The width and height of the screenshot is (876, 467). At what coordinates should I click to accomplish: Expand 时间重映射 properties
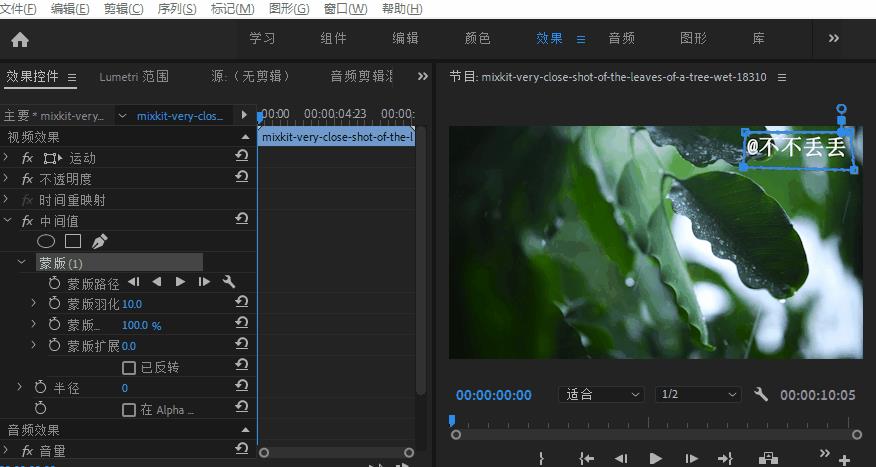point(6,199)
